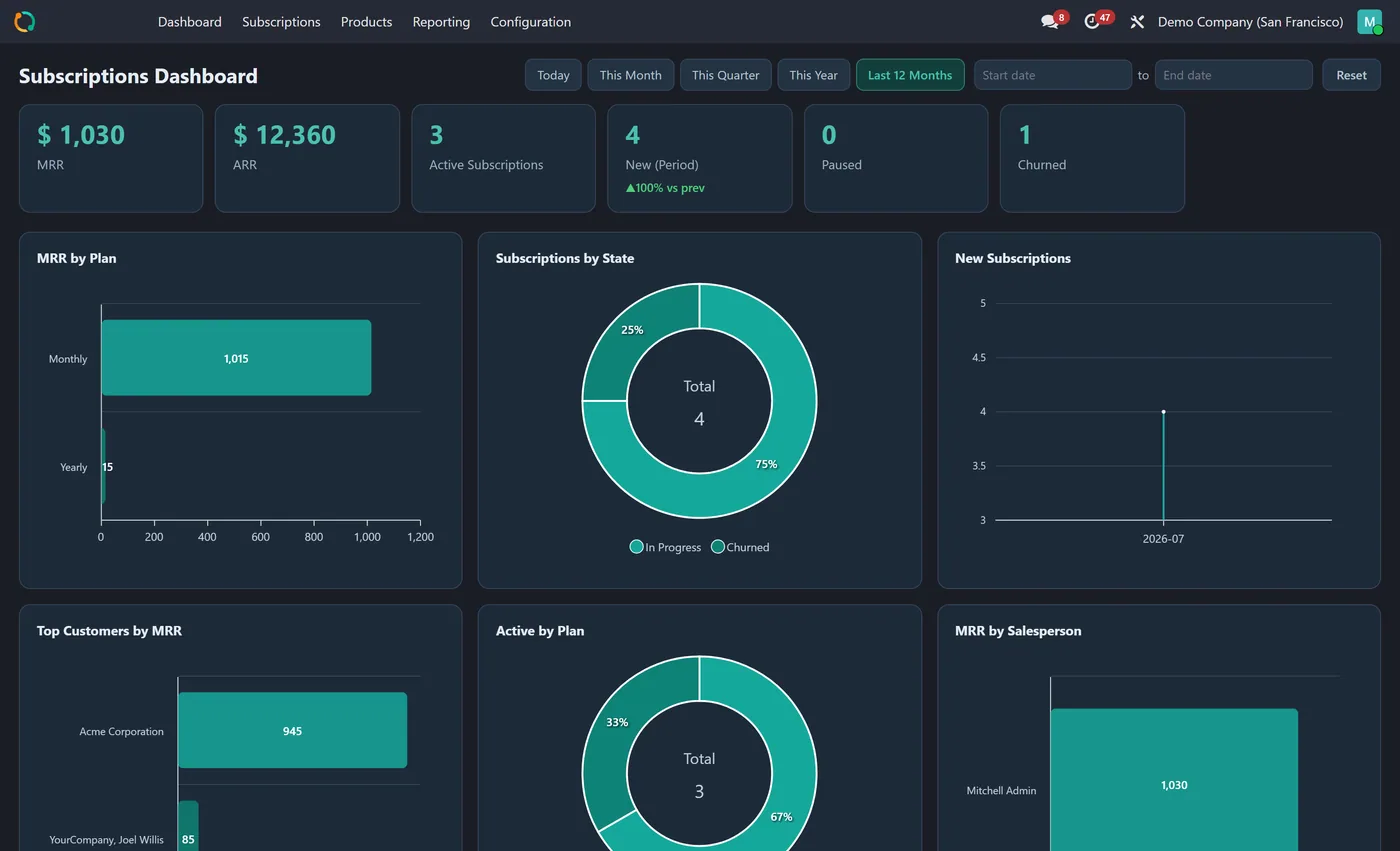
Task: Open the New (Period) card
Action: 700,158
